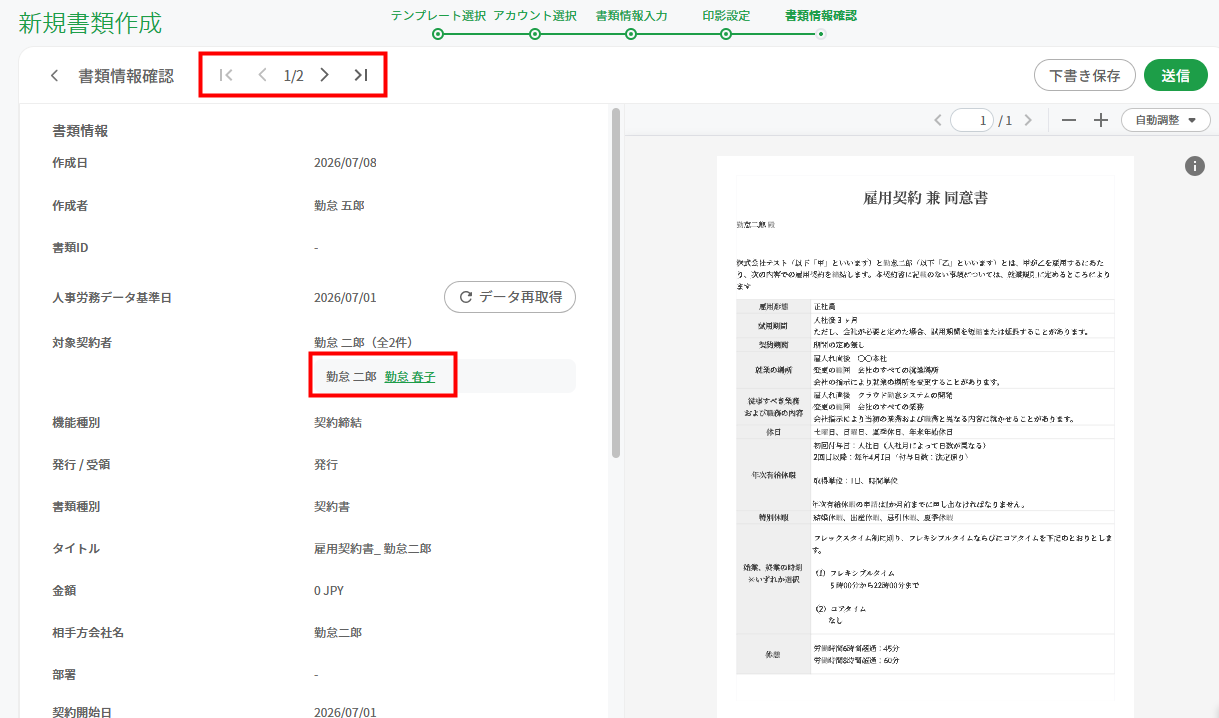The height and width of the screenshot is (718, 1219).
Task: Save the draft with 下書き保存
Action: click(1085, 75)
